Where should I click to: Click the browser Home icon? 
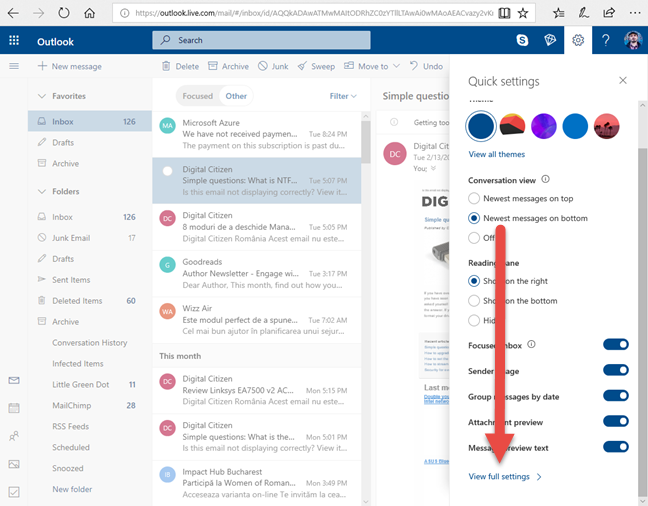click(x=89, y=13)
